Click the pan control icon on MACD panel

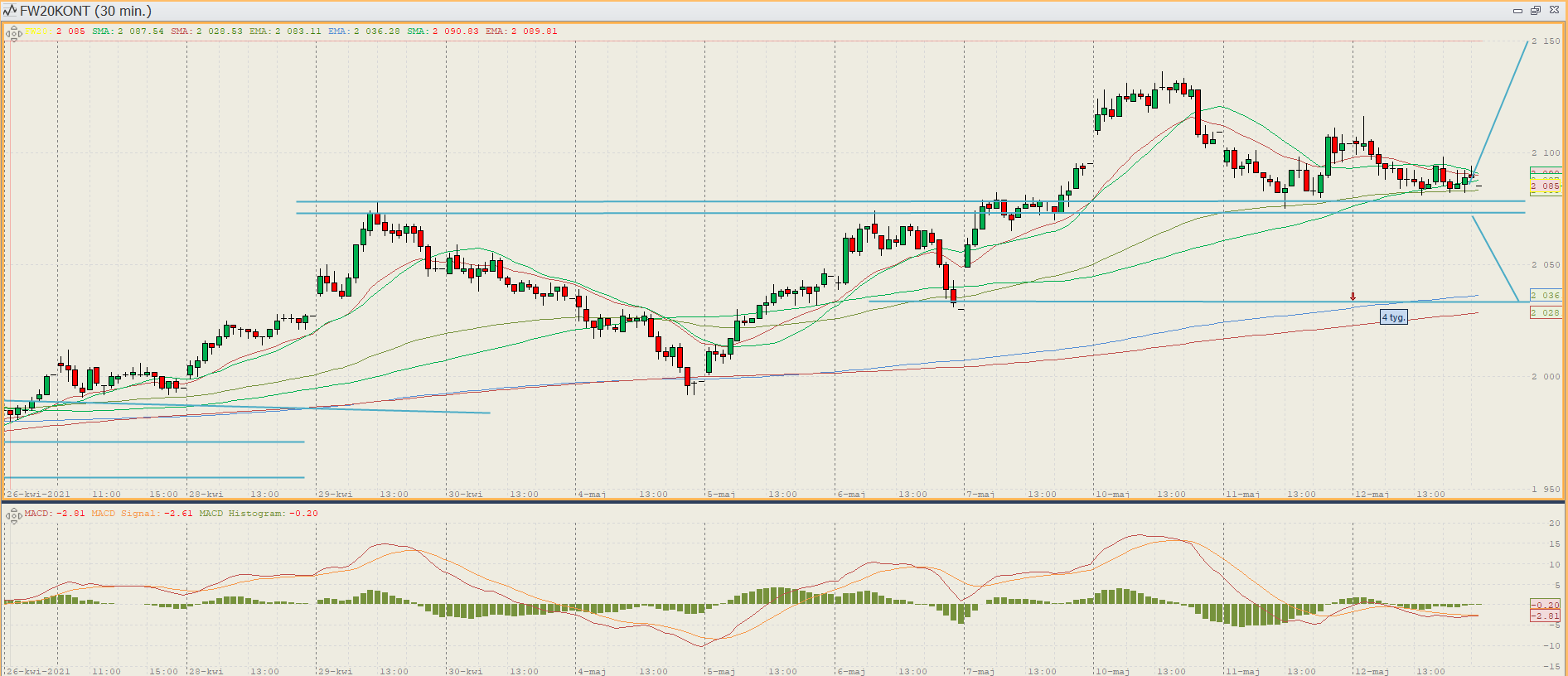(x=13, y=516)
